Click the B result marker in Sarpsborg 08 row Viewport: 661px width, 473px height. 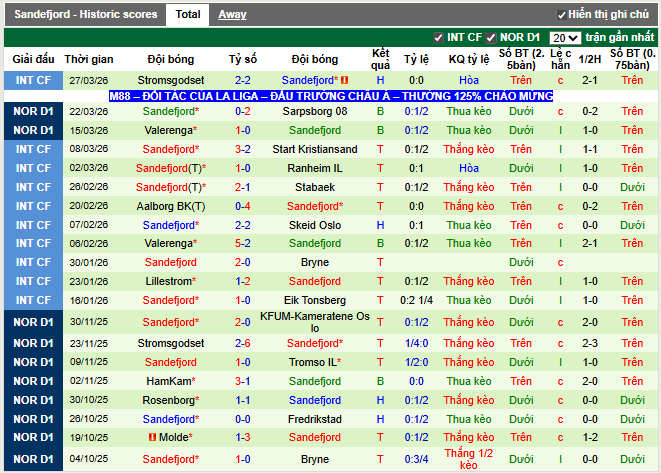[380, 112]
